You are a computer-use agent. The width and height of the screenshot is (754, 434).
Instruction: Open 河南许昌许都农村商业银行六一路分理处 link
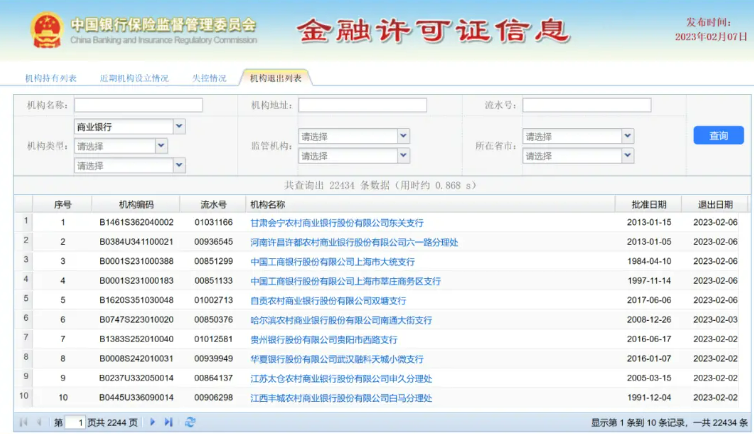tap(354, 242)
